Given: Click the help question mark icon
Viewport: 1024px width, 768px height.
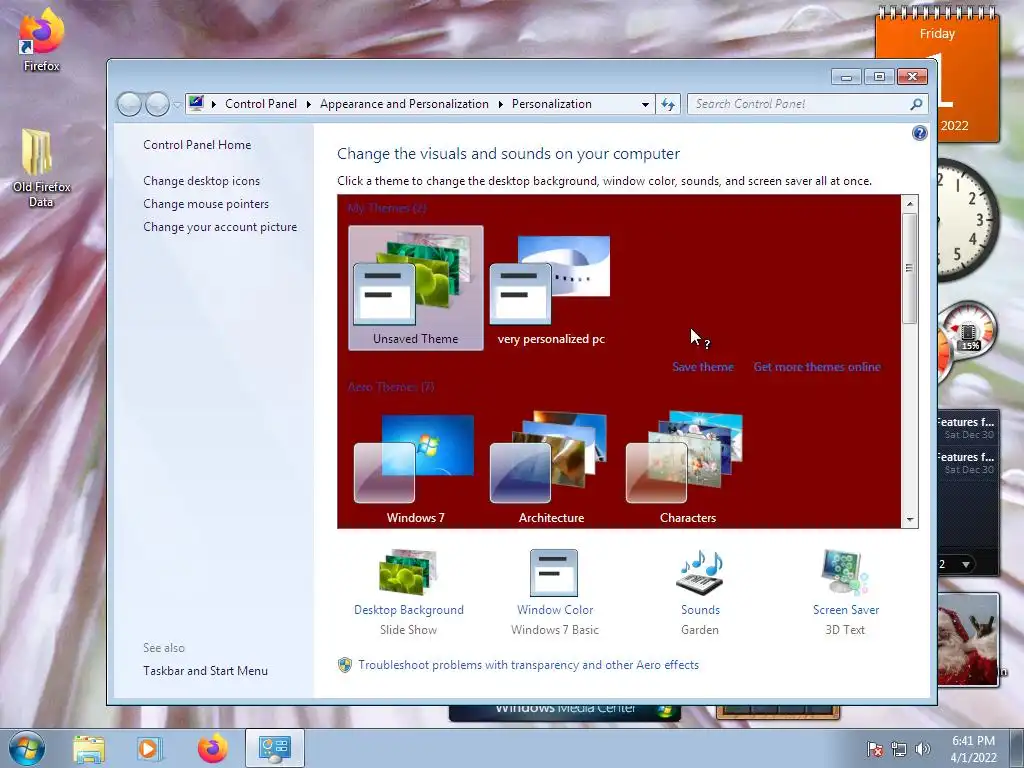Looking at the screenshot, I should click(x=919, y=133).
